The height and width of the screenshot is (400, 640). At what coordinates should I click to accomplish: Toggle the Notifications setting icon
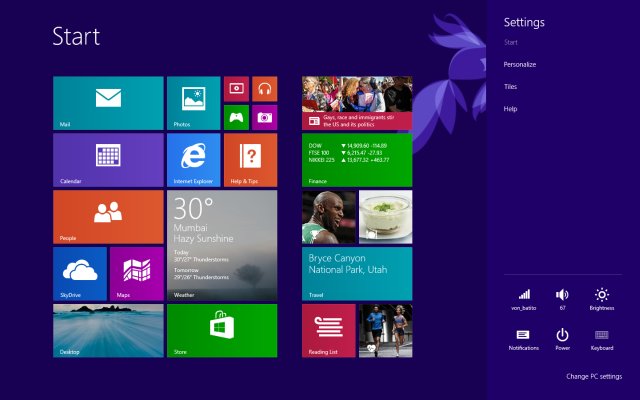(523, 338)
